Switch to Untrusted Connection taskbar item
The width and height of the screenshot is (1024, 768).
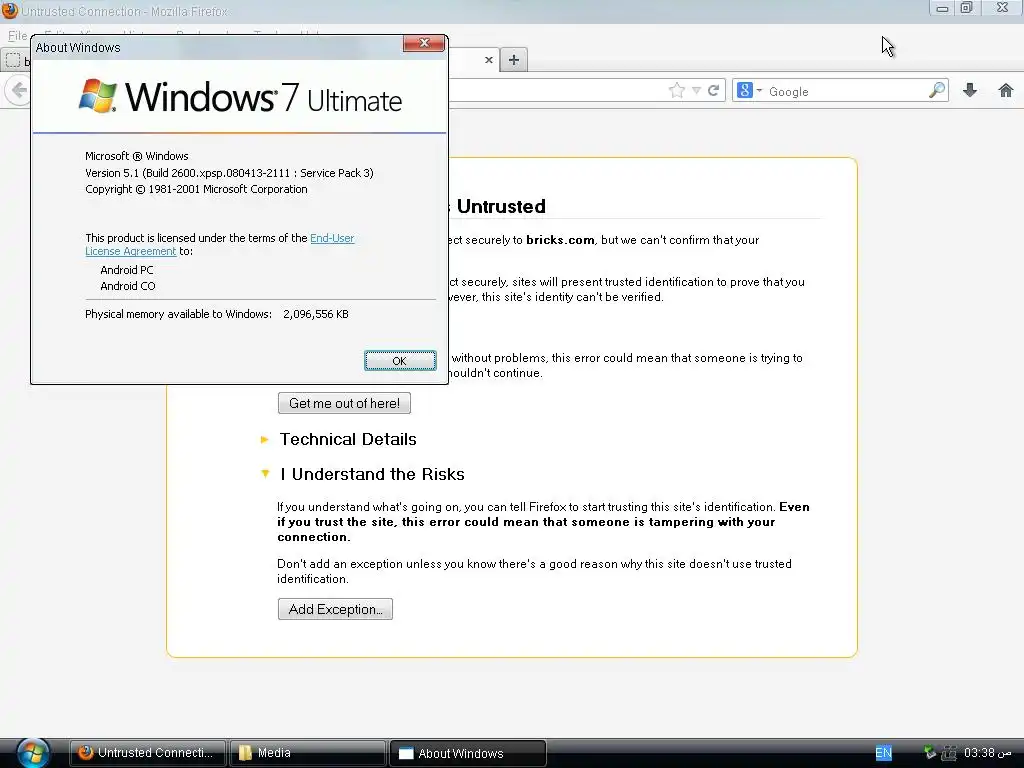tap(148, 753)
